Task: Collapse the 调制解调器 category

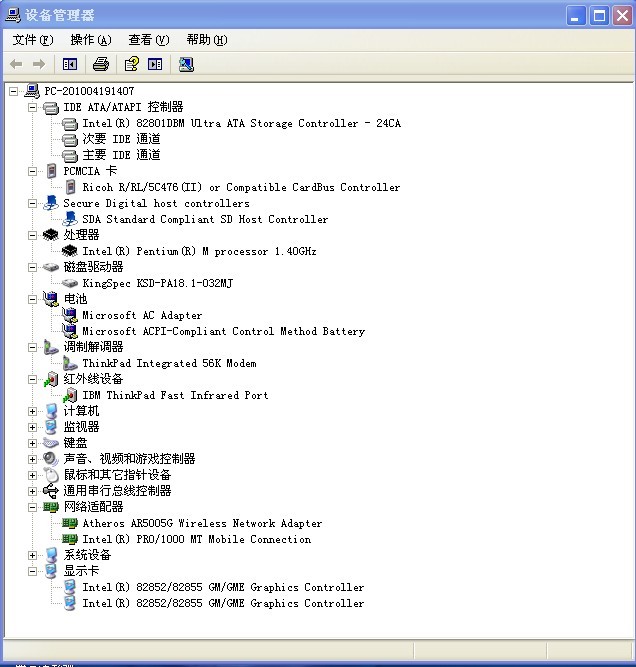Action: 32,348
